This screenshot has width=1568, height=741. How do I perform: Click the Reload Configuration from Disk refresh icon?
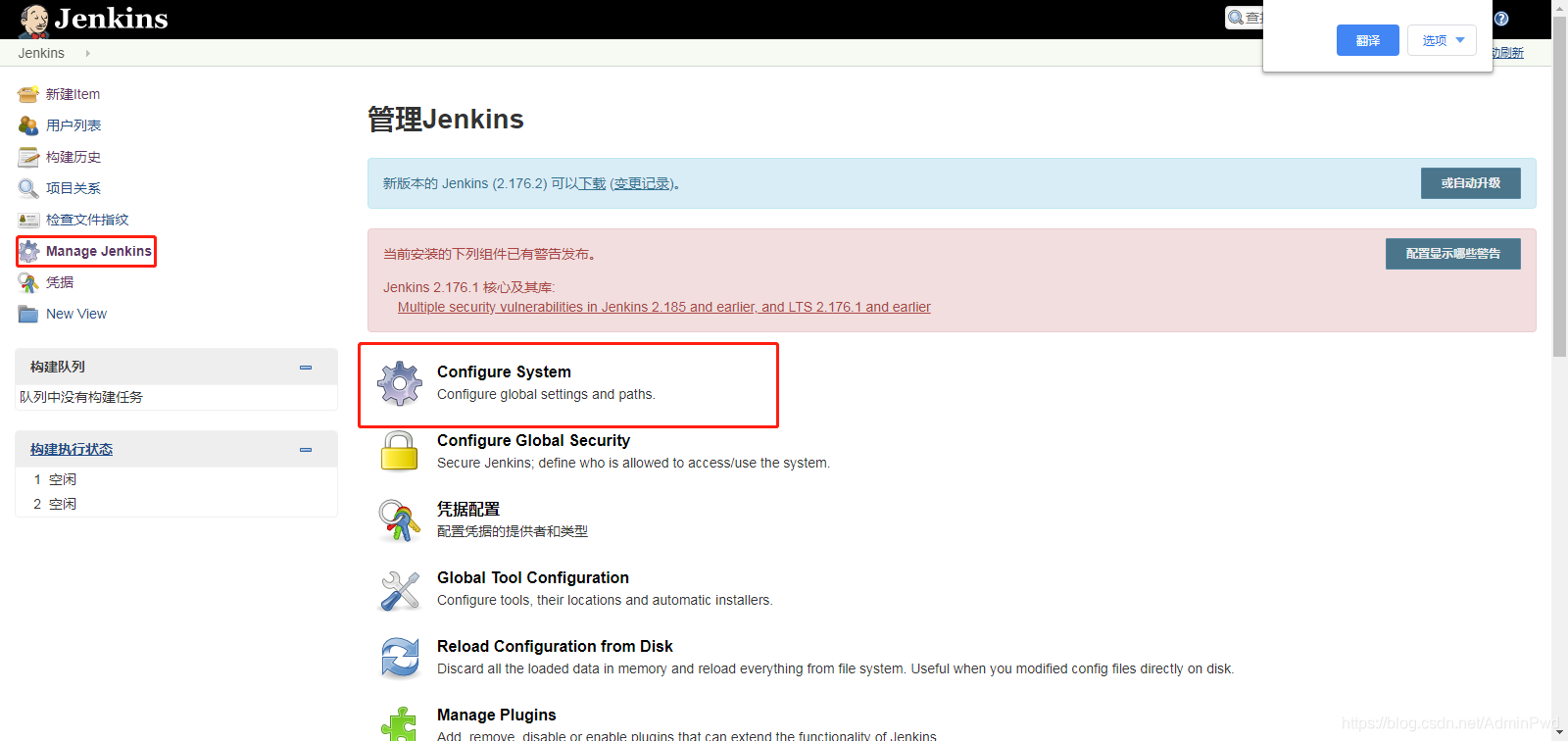click(400, 658)
